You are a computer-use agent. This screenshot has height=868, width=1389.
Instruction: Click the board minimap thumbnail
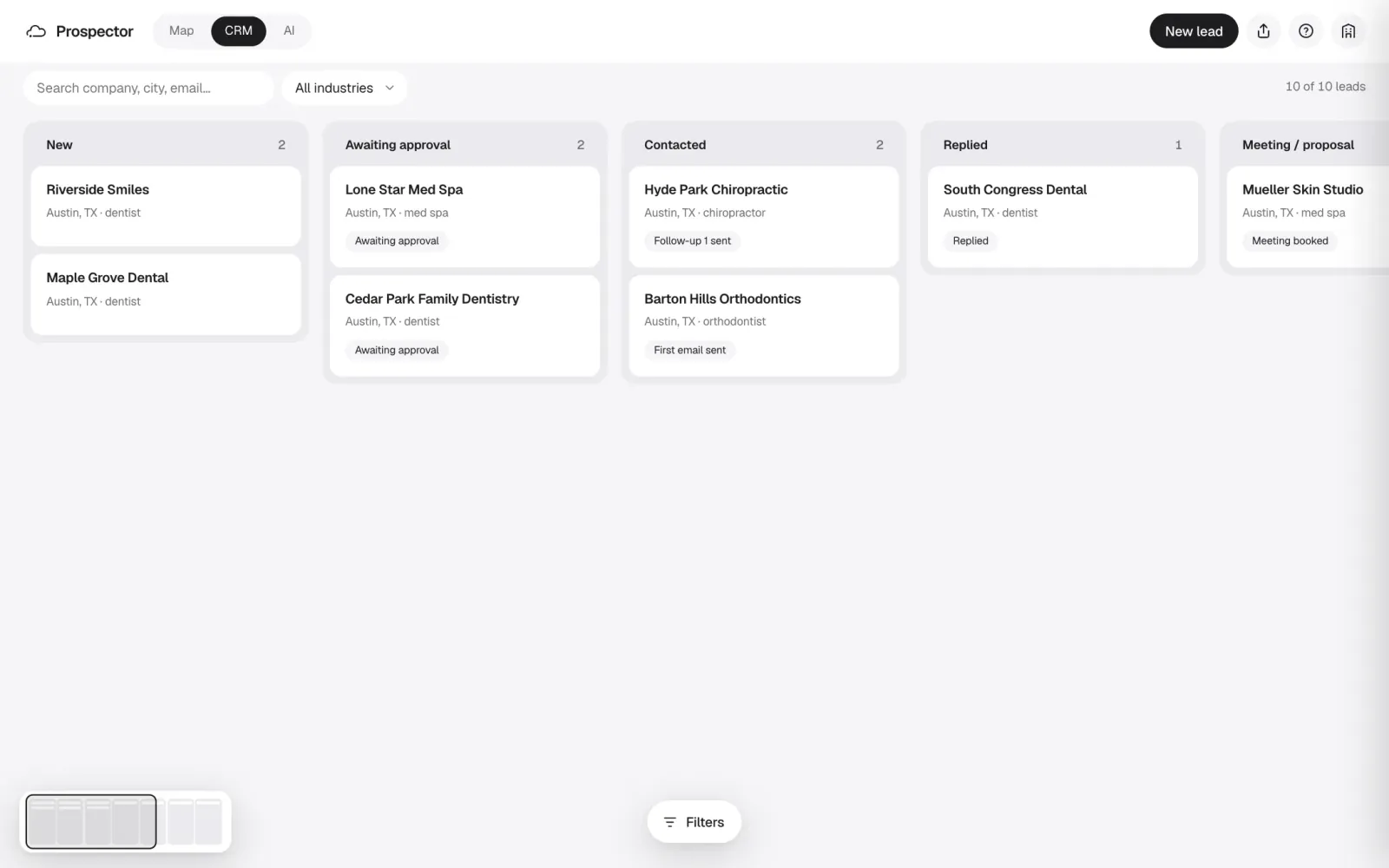tap(125, 821)
